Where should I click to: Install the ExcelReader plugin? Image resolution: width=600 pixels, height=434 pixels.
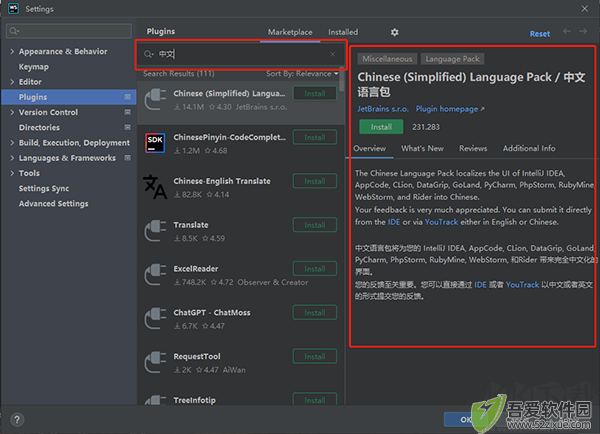point(315,269)
